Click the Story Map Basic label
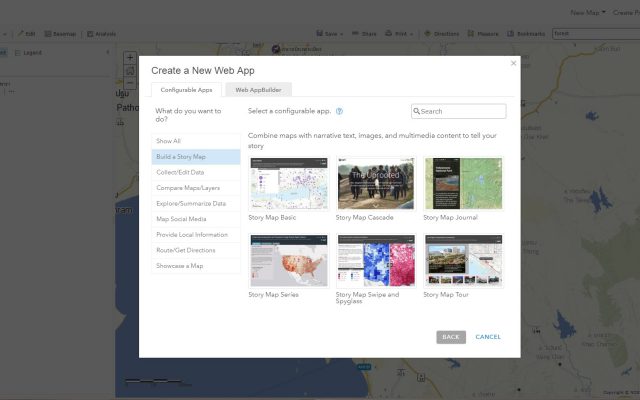 click(x=272, y=218)
